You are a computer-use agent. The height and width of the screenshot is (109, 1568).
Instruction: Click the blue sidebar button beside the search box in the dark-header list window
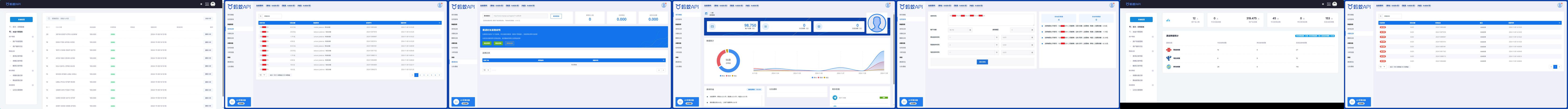[x=21, y=19]
